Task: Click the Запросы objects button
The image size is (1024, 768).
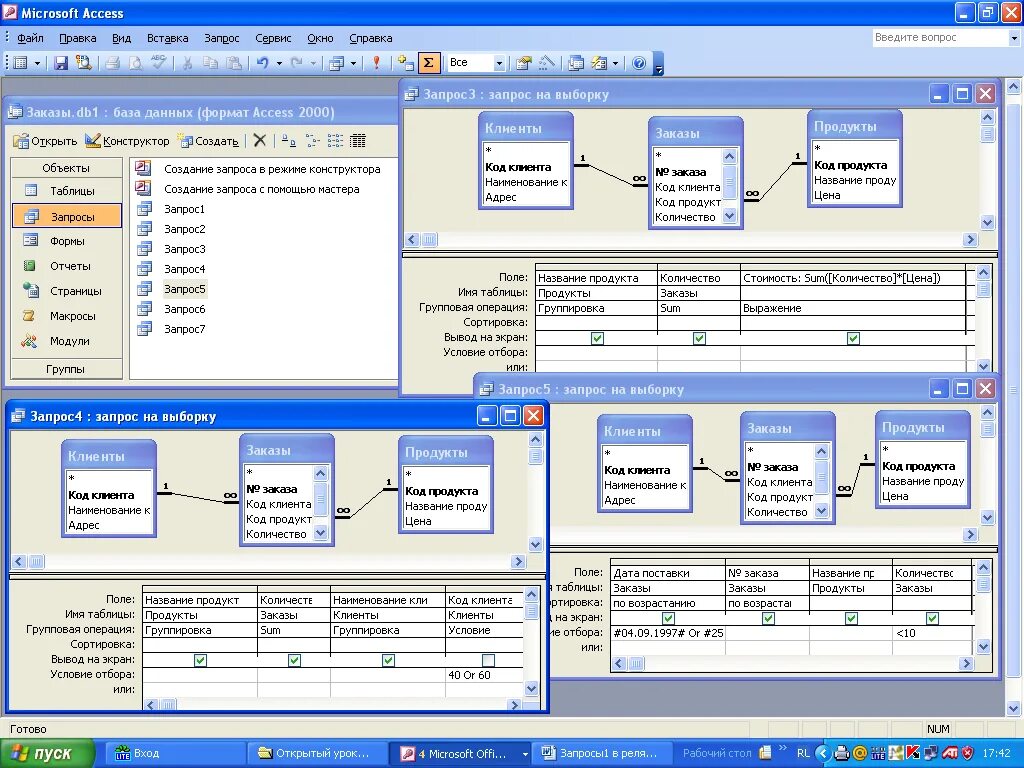Action: tap(67, 216)
